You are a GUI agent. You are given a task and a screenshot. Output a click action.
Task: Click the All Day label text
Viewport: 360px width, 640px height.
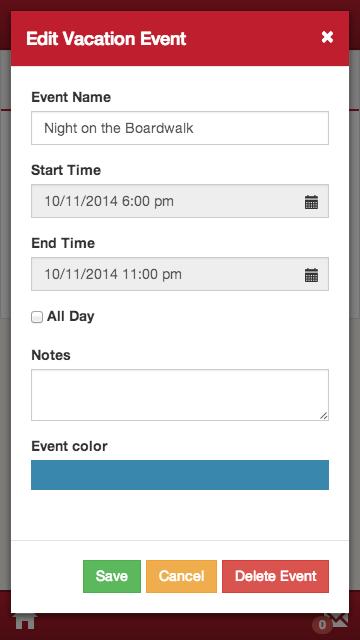coord(71,316)
